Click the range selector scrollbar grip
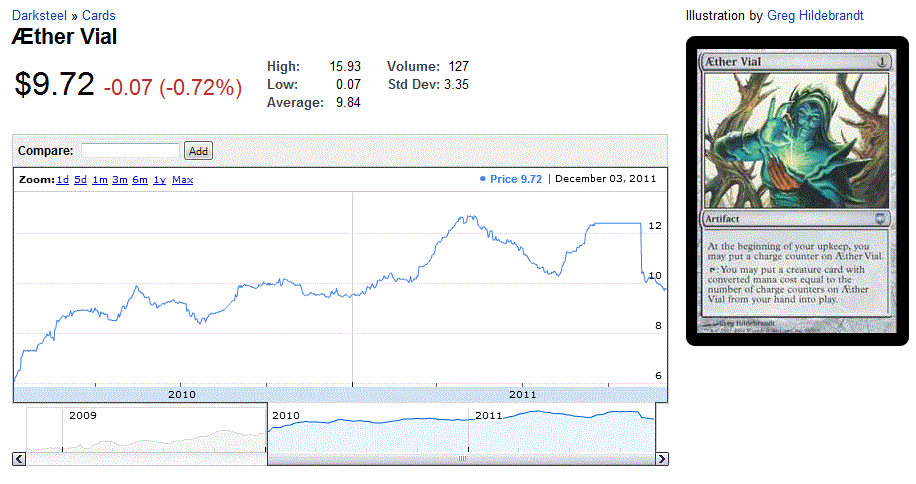916x484 pixels. point(462,459)
